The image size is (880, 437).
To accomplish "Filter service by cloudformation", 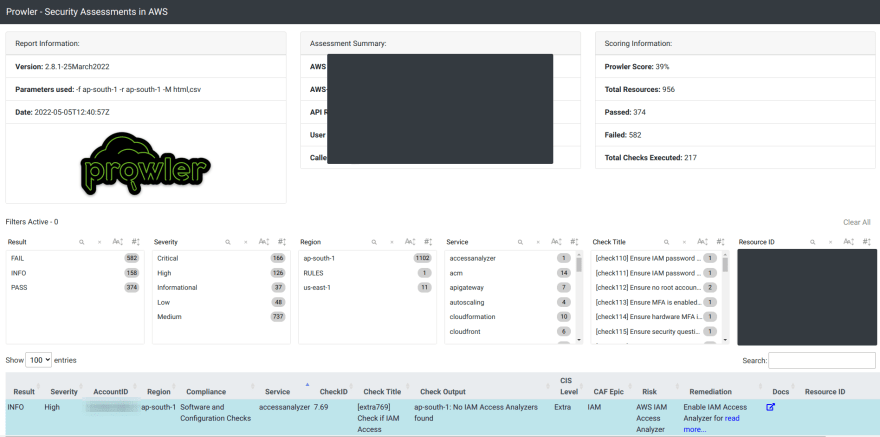I will click(510, 317).
